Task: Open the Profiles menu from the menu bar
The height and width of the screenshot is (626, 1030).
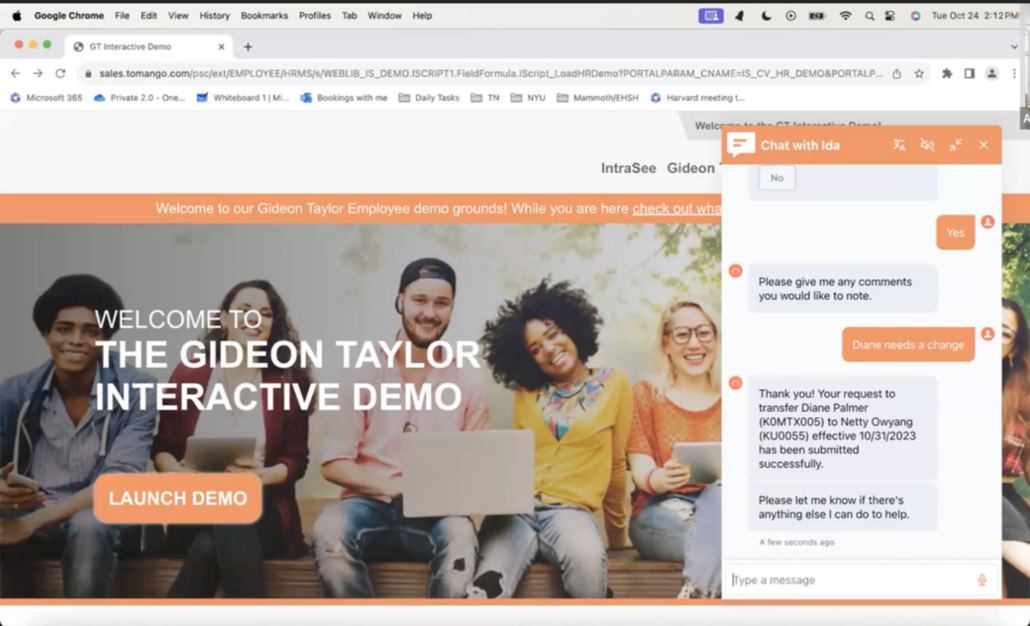Action: 314,15
